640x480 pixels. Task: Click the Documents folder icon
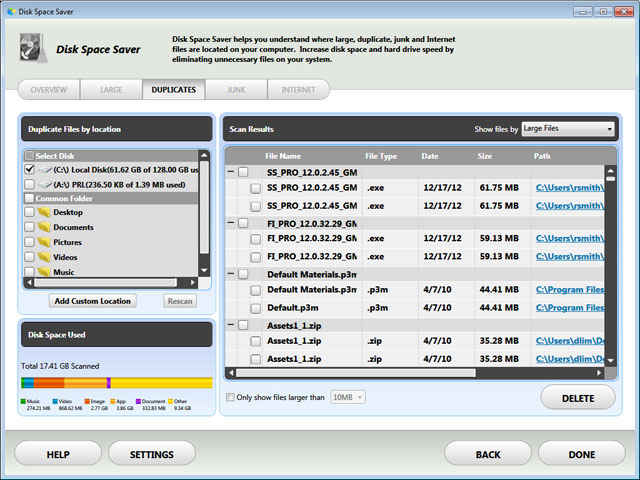coord(43,227)
